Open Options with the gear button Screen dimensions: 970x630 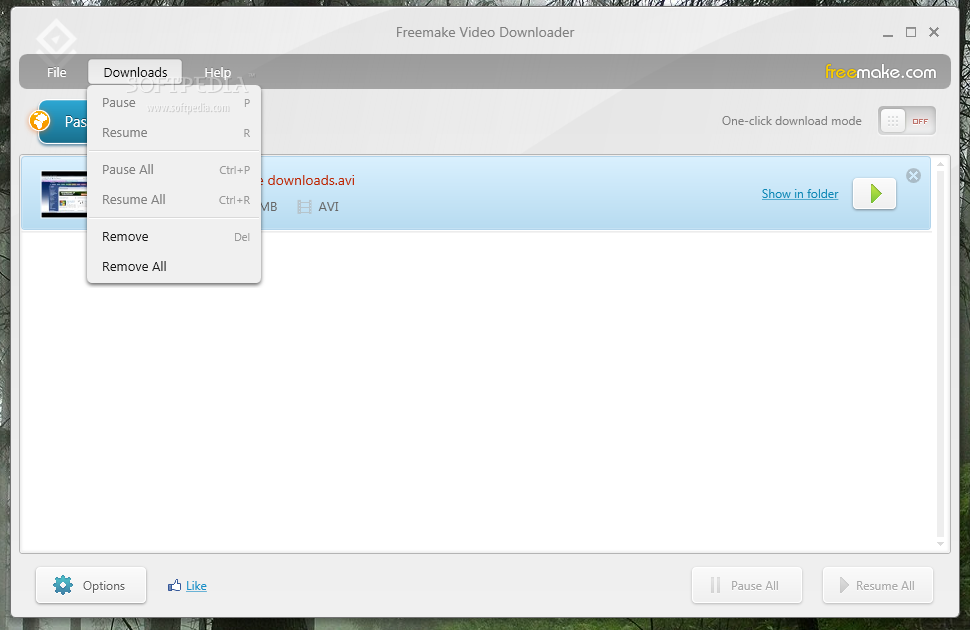point(91,585)
